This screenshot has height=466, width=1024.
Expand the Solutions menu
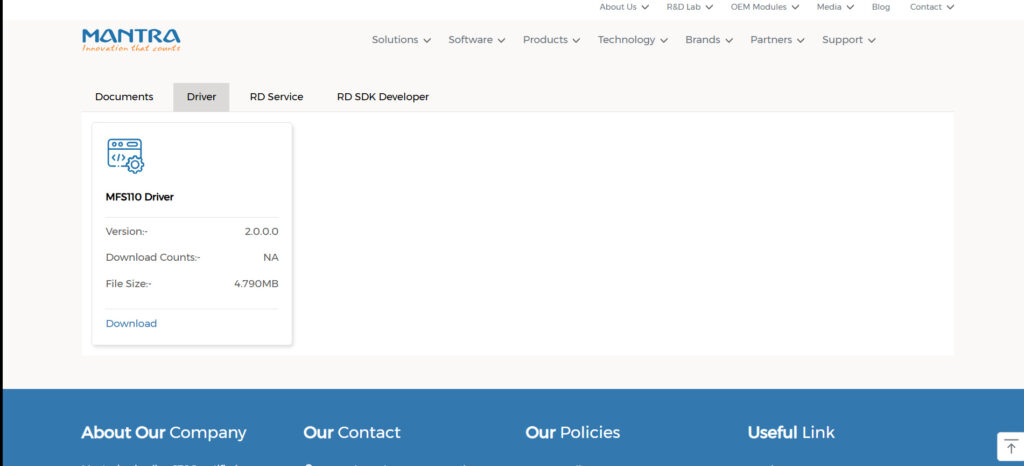click(x=402, y=40)
